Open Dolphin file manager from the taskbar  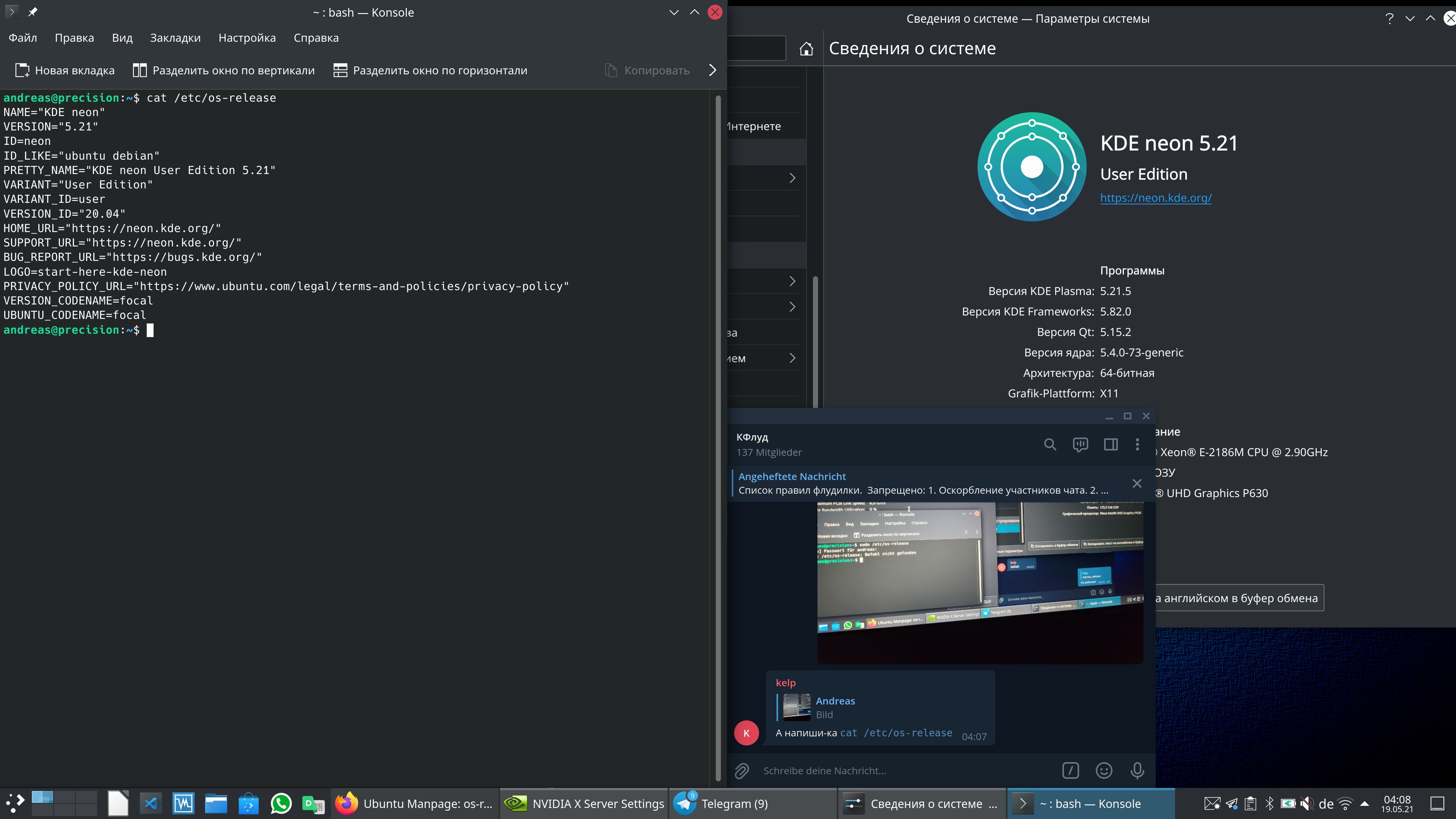click(x=216, y=803)
